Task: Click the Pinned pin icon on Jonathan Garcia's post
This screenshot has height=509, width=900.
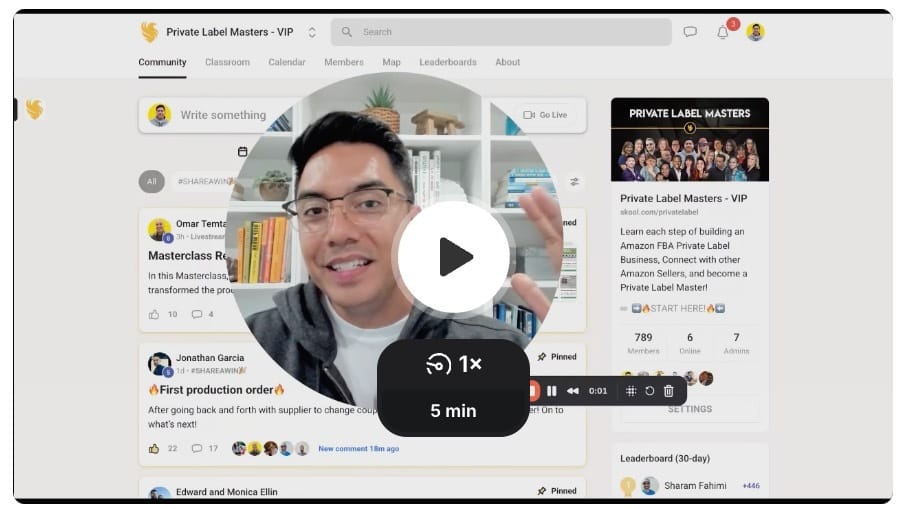Action: pos(542,356)
